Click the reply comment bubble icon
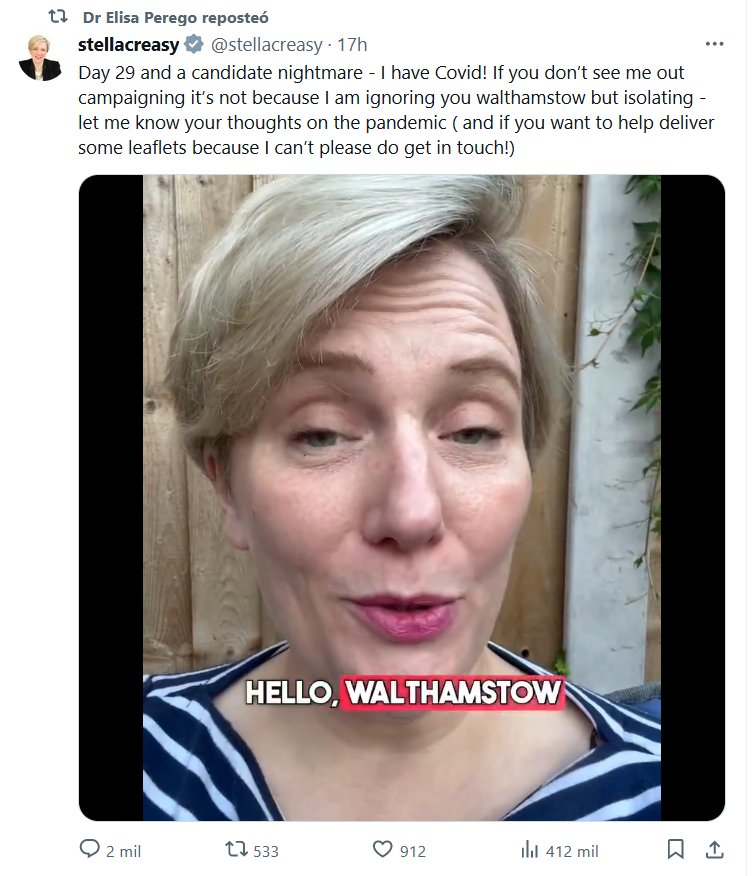This screenshot has width=752, height=876. pyautogui.click(x=90, y=849)
